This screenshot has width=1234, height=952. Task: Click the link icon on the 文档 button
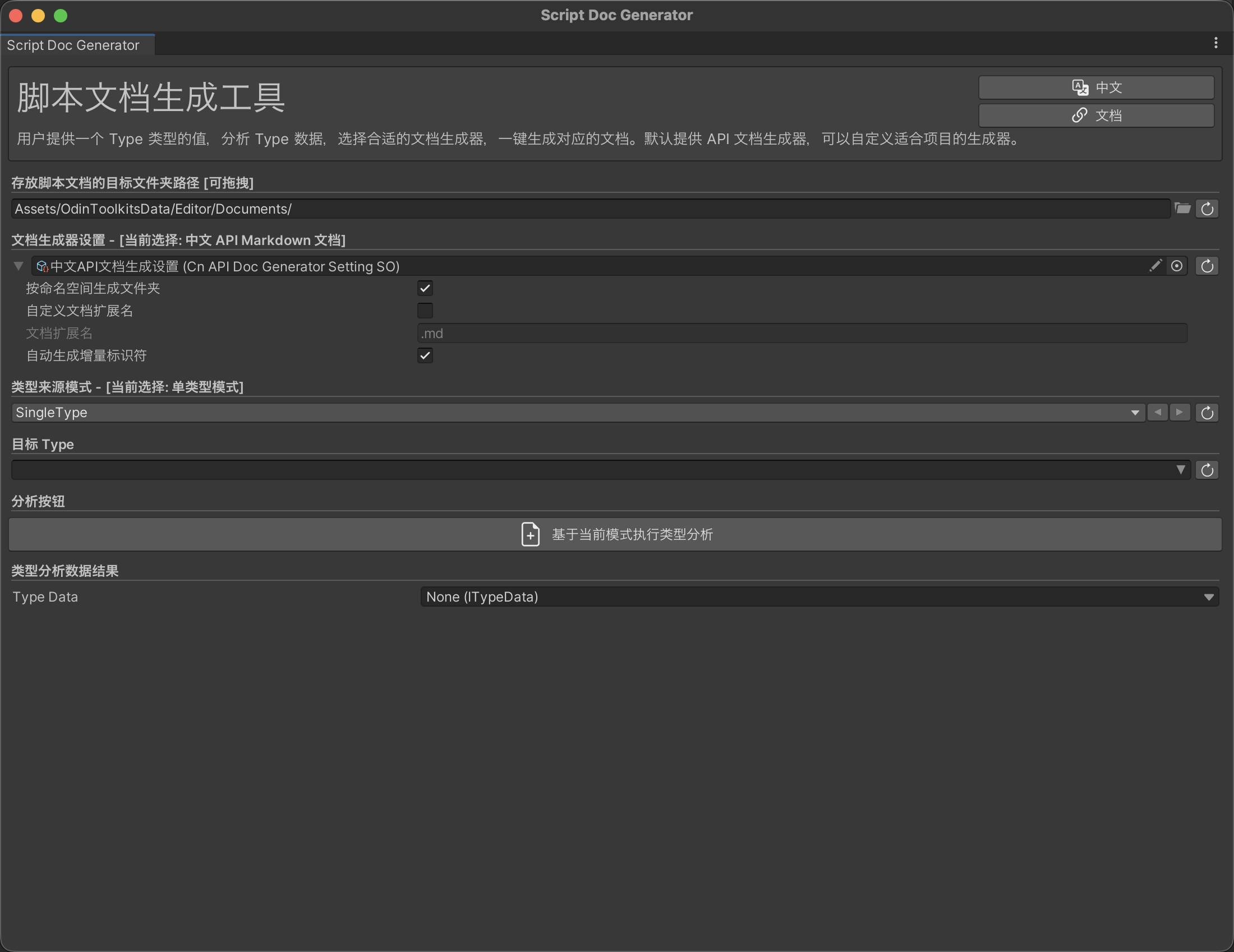pyautogui.click(x=1080, y=115)
